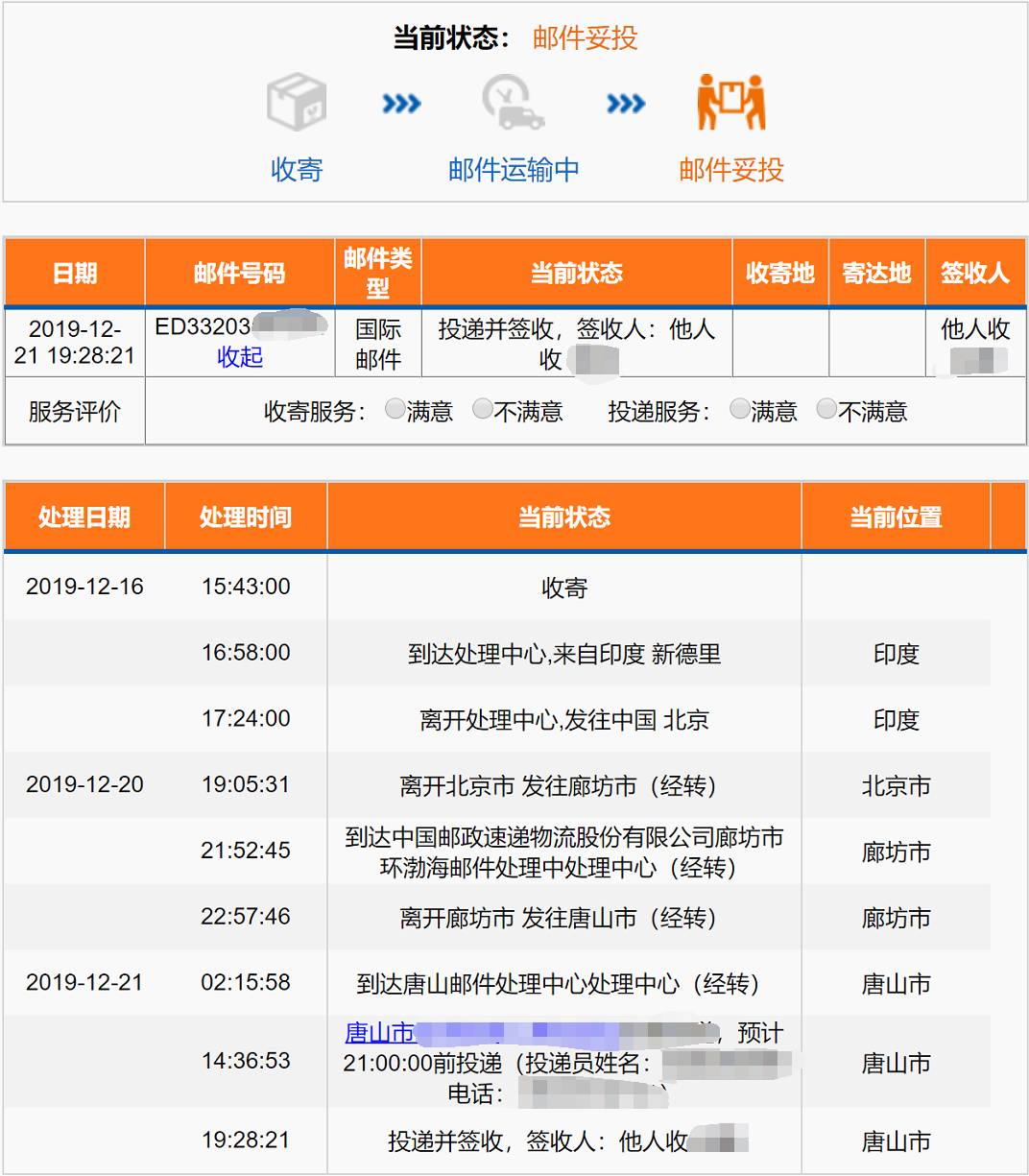
Task: Click the 到达处理中心,来自印度 新德里 row
Action: 563,654
